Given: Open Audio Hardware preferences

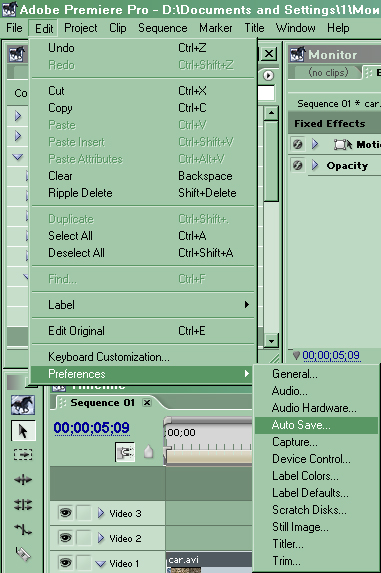Looking at the screenshot, I should coord(316,408).
